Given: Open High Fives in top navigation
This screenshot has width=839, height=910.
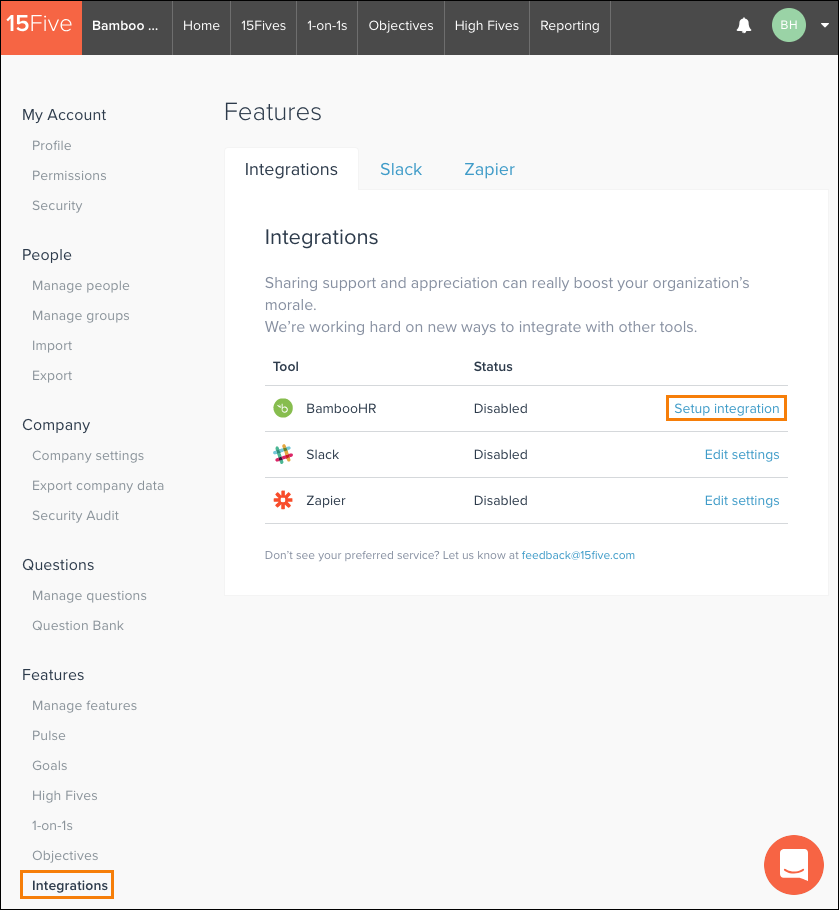Looking at the screenshot, I should (x=487, y=26).
